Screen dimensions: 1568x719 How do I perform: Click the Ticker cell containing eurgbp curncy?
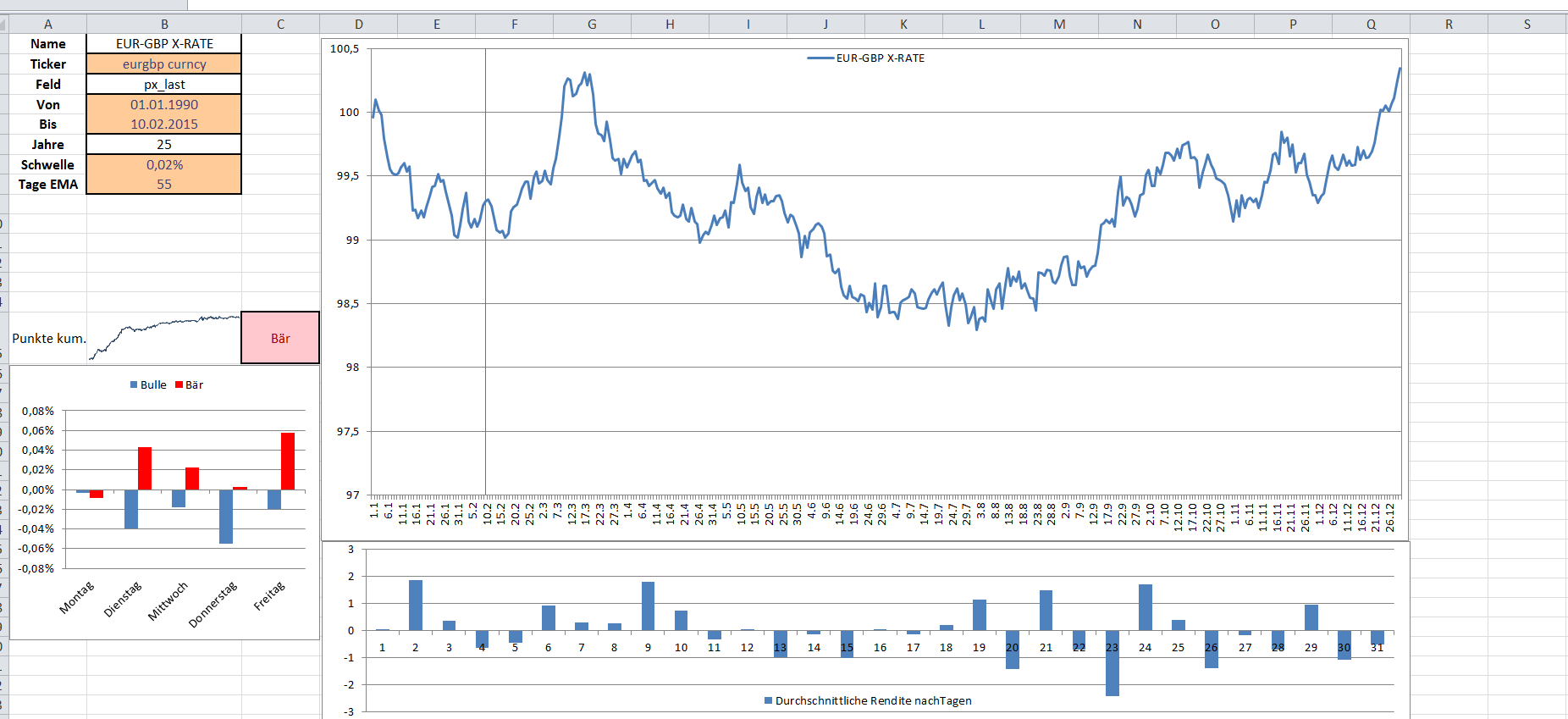164,64
